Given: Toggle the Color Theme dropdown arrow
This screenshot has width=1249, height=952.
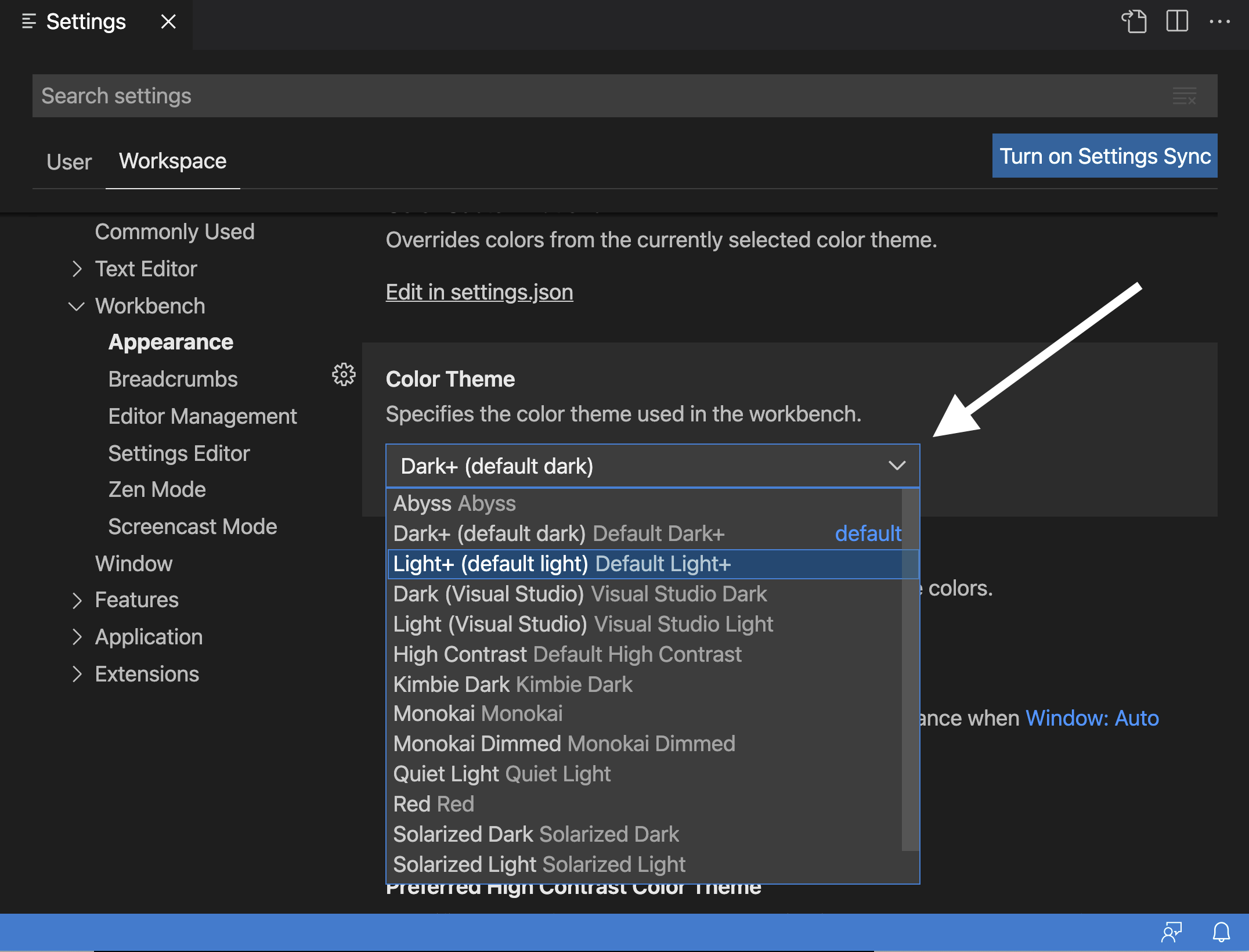Looking at the screenshot, I should click(897, 466).
